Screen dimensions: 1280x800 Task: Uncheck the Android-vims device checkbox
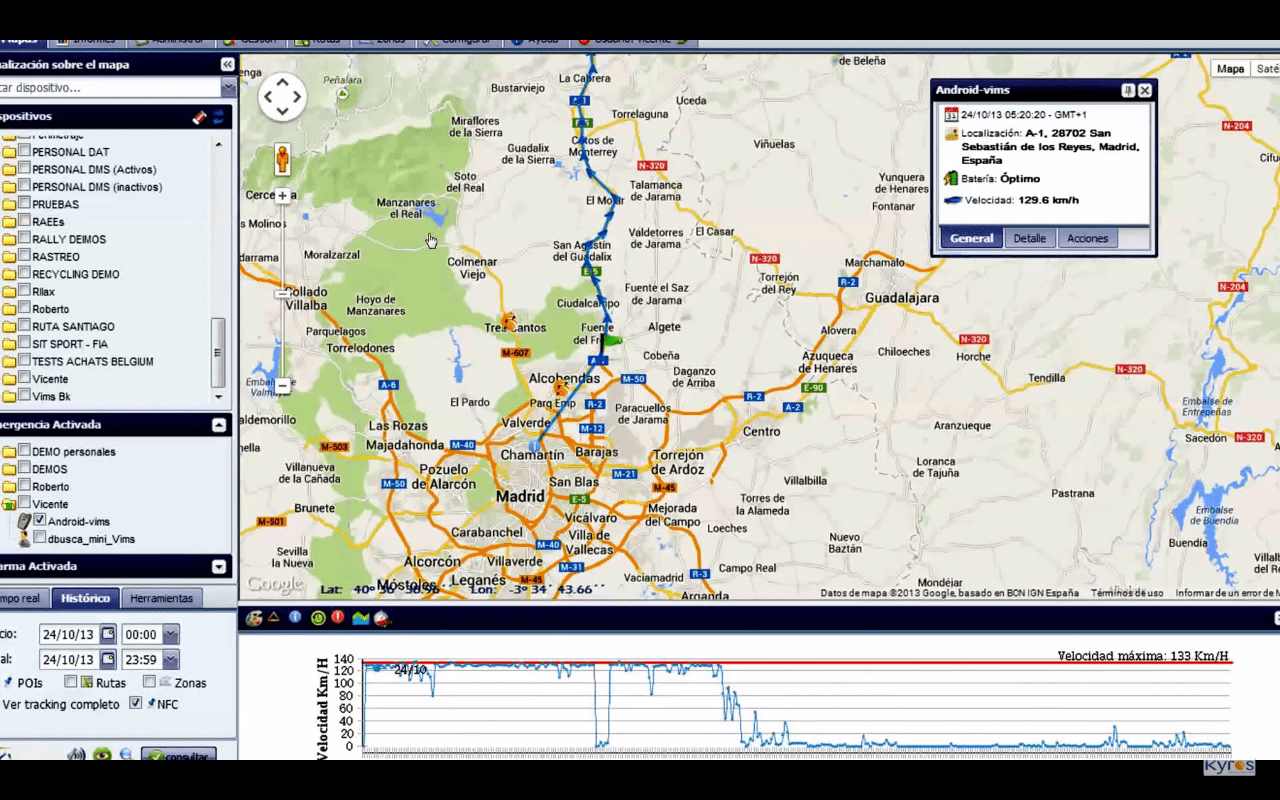coord(40,520)
